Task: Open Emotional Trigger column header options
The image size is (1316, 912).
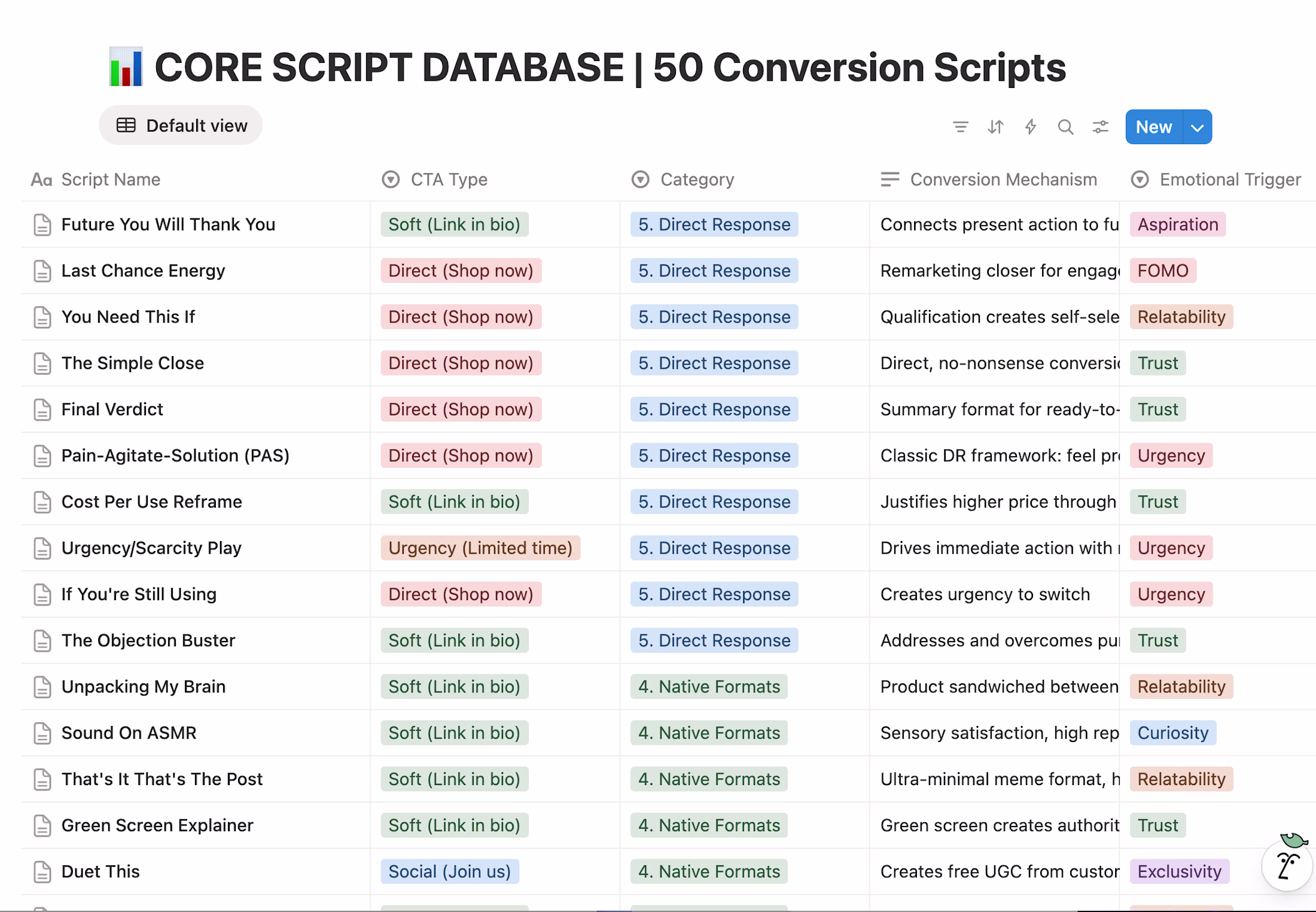Action: click(x=1229, y=180)
